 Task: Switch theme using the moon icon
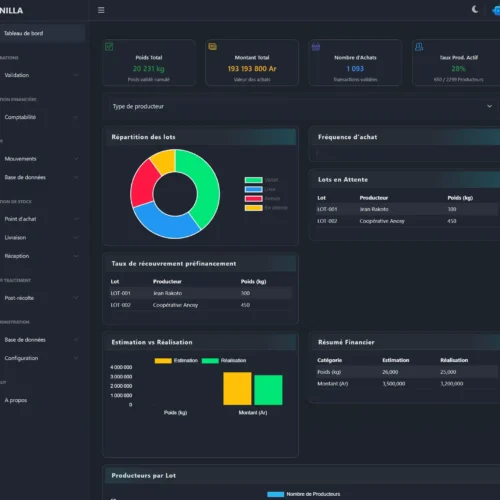coord(475,10)
